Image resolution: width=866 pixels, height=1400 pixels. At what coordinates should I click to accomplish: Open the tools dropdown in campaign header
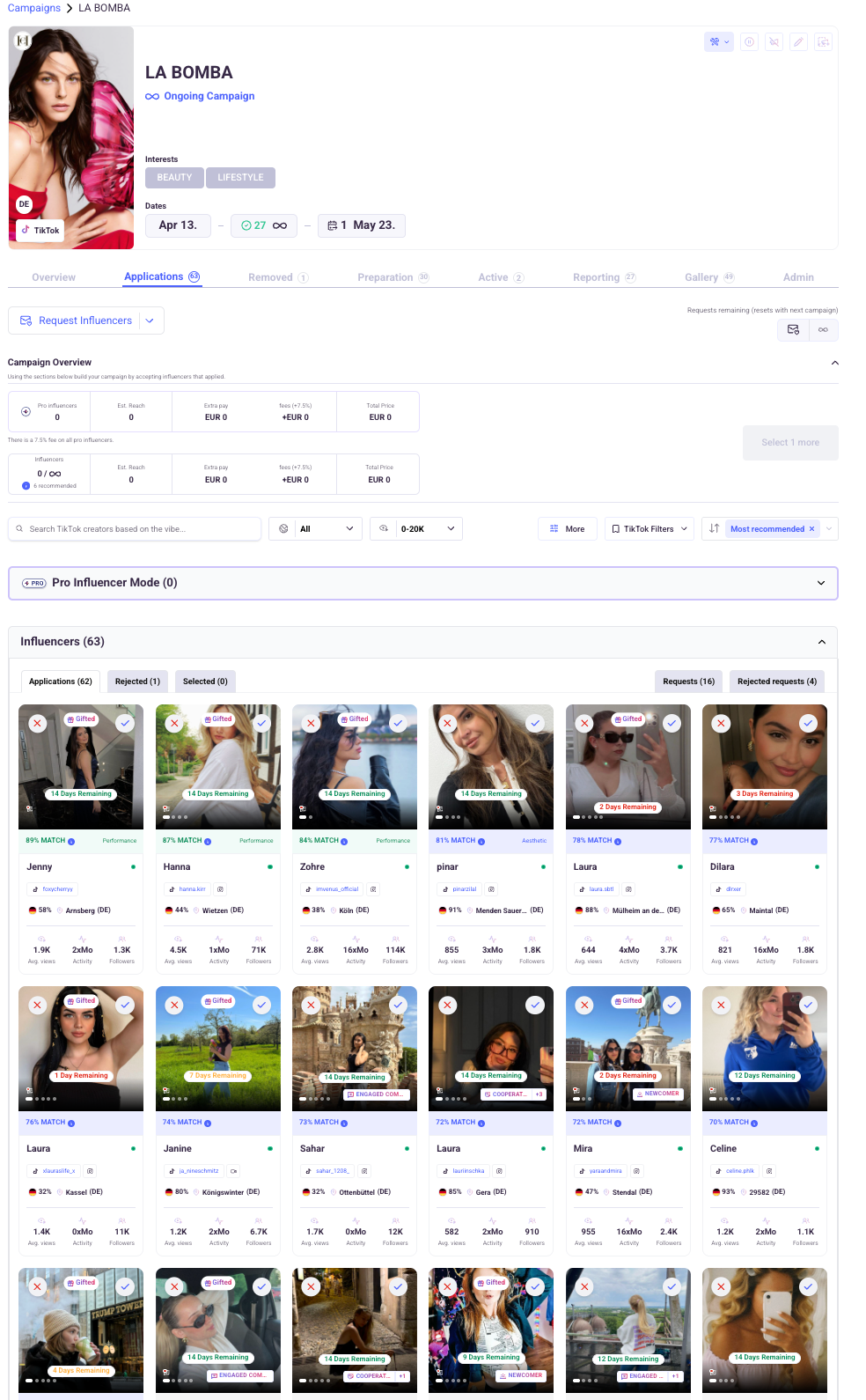click(719, 41)
